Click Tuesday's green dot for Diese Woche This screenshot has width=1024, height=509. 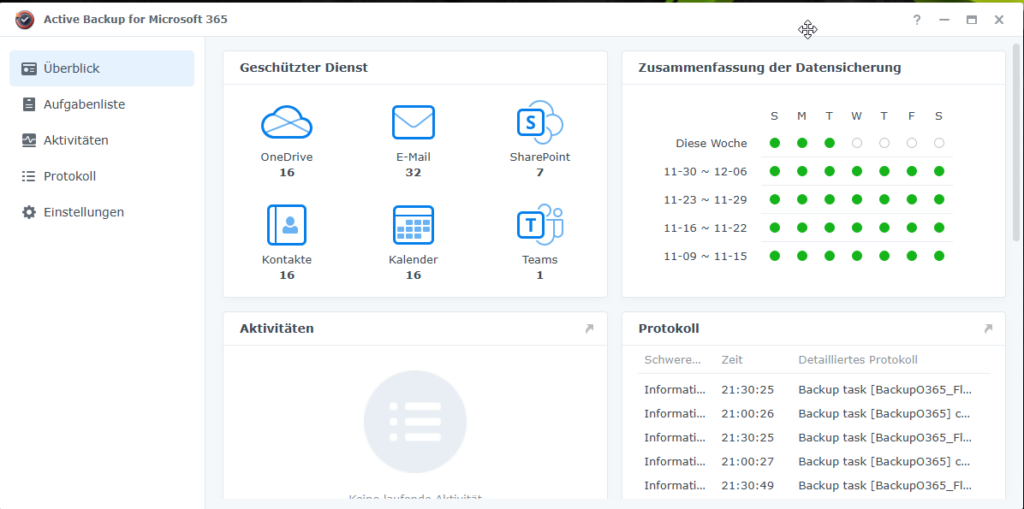(x=829, y=143)
